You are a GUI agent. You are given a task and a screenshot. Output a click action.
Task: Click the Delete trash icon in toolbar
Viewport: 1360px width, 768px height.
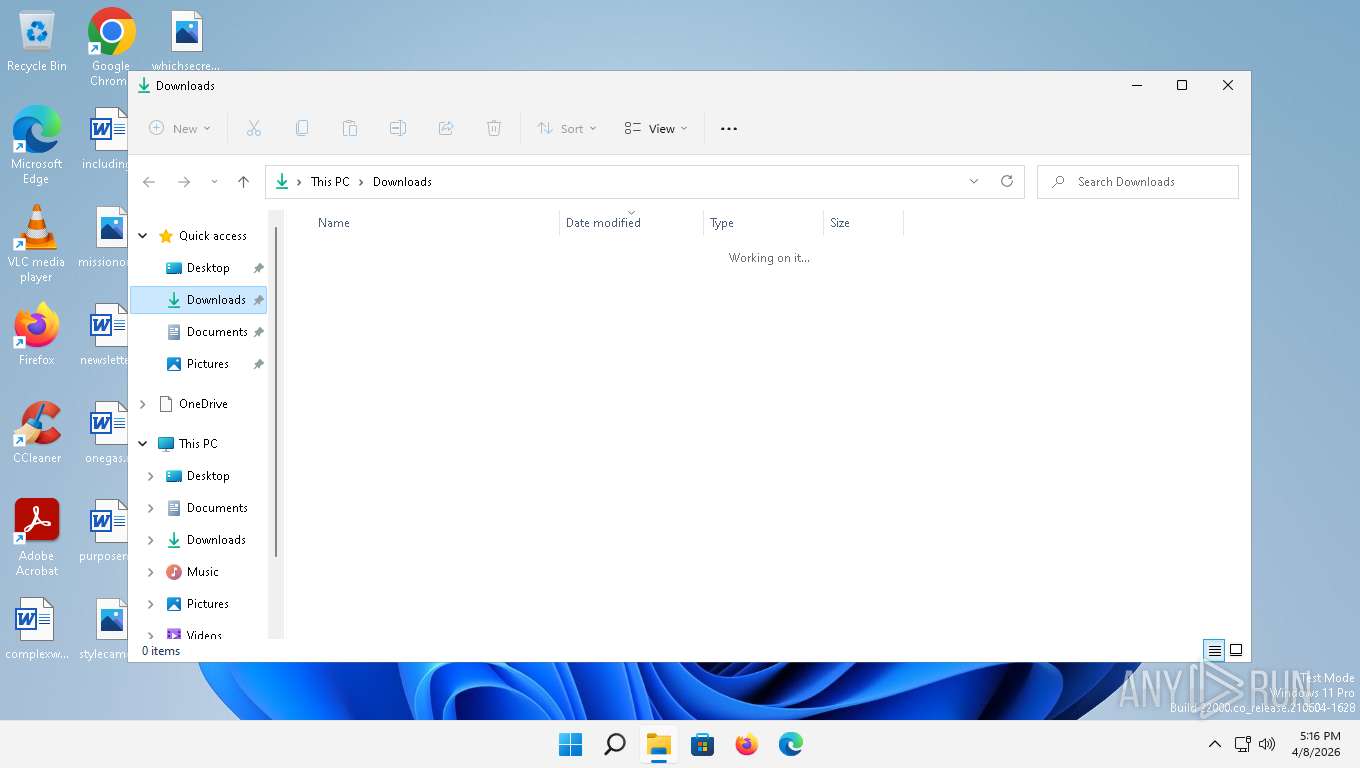point(494,128)
